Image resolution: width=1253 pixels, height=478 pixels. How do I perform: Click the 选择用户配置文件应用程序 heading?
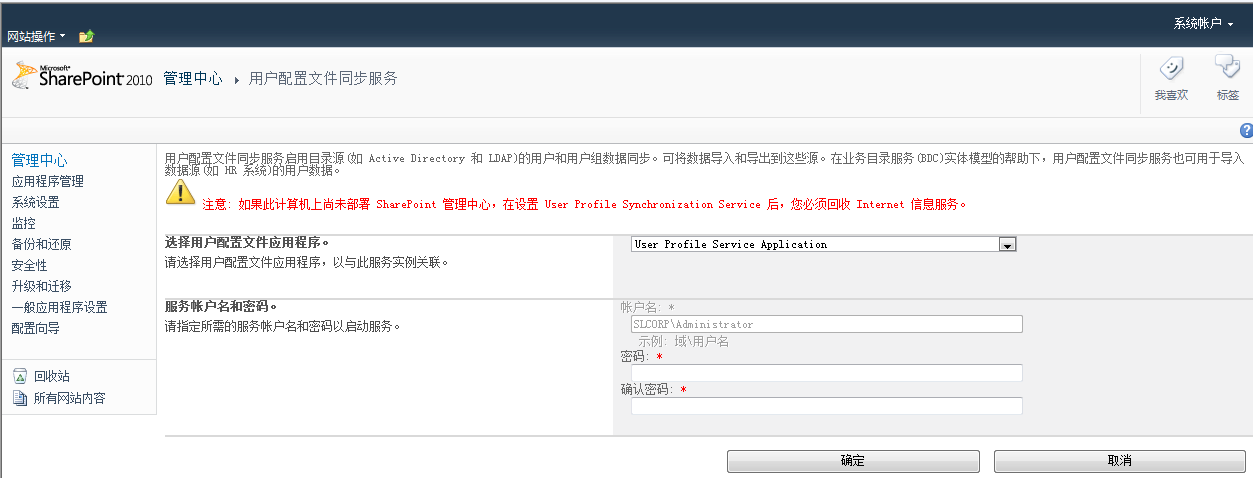click(x=247, y=243)
